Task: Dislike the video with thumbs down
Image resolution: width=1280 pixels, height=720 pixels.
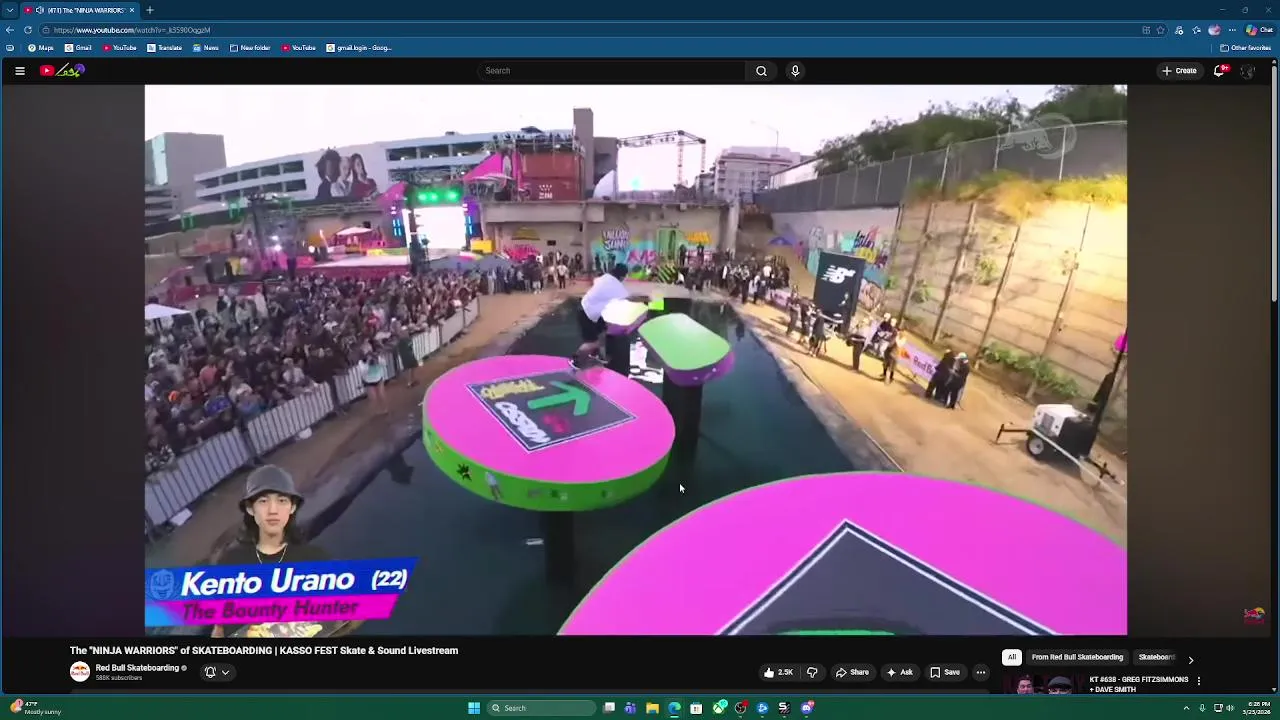Action: (812, 672)
